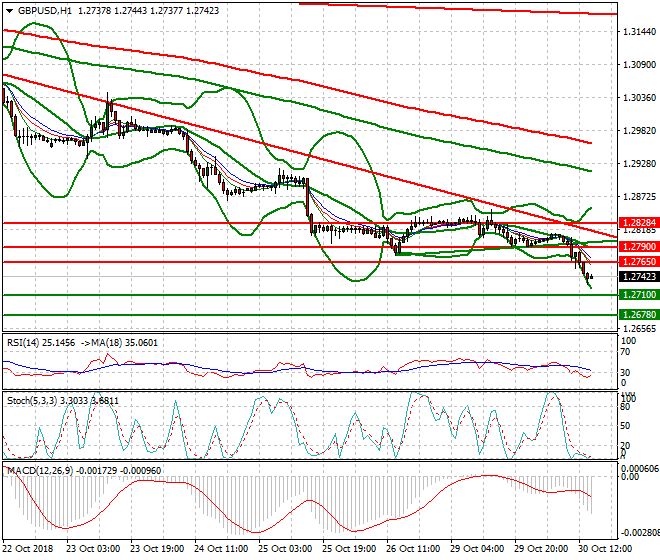The width and height of the screenshot is (660, 560).
Task: Click the 1.30900 price scale value
Action: coord(639,64)
